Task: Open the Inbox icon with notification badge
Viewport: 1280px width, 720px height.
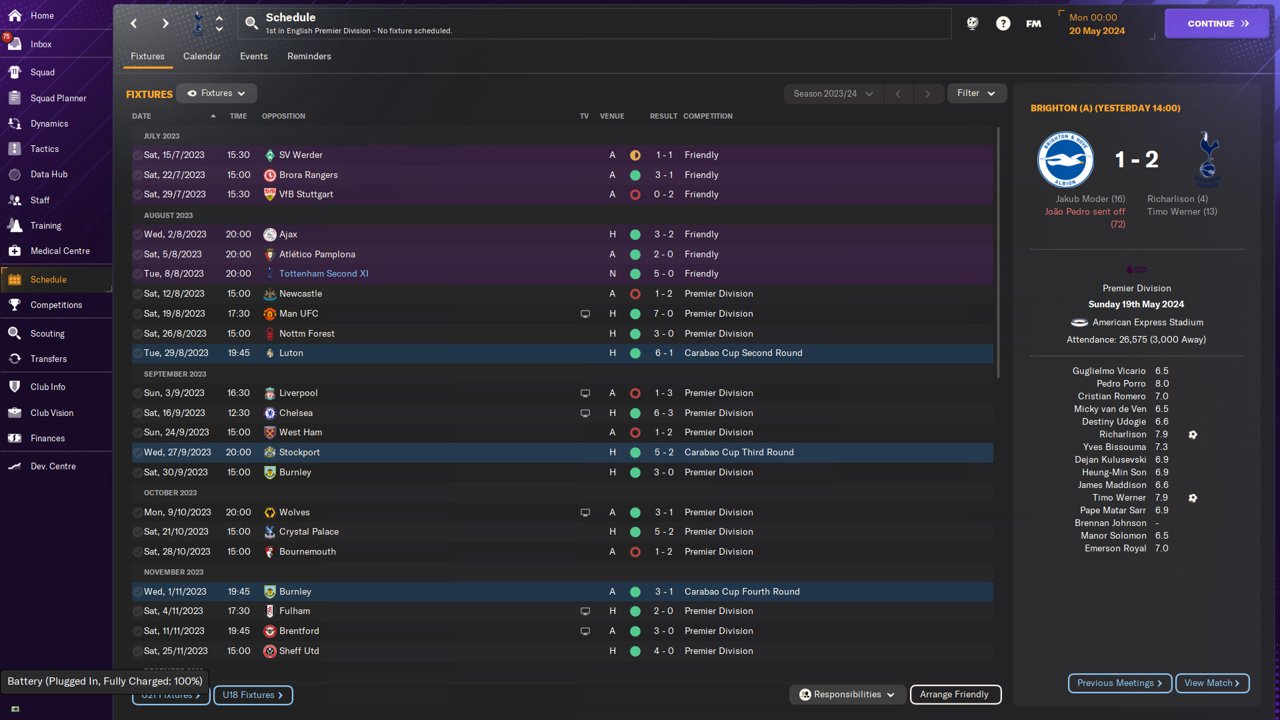Action: tap(14, 44)
